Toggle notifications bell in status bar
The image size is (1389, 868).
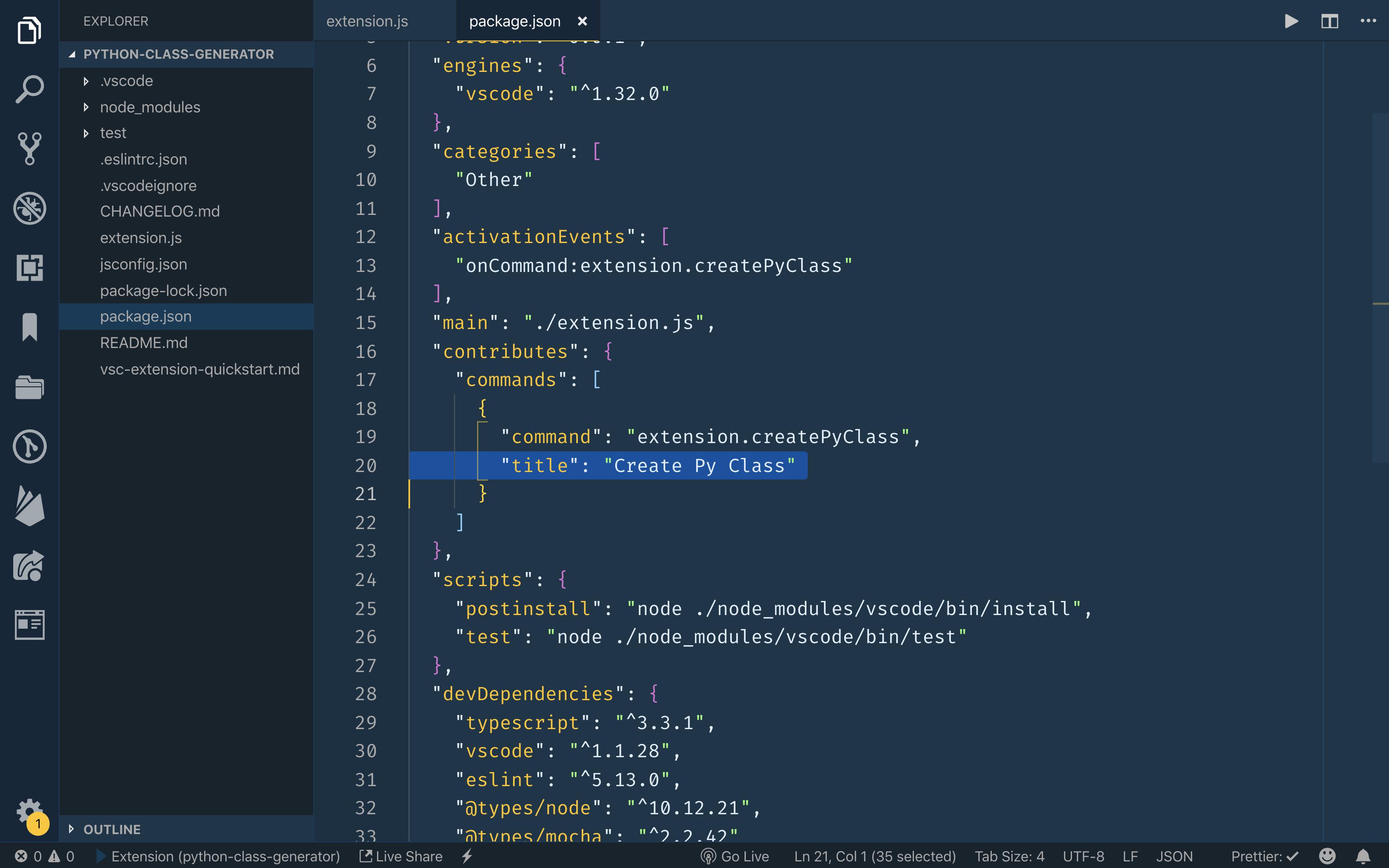pyautogui.click(x=1363, y=856)
